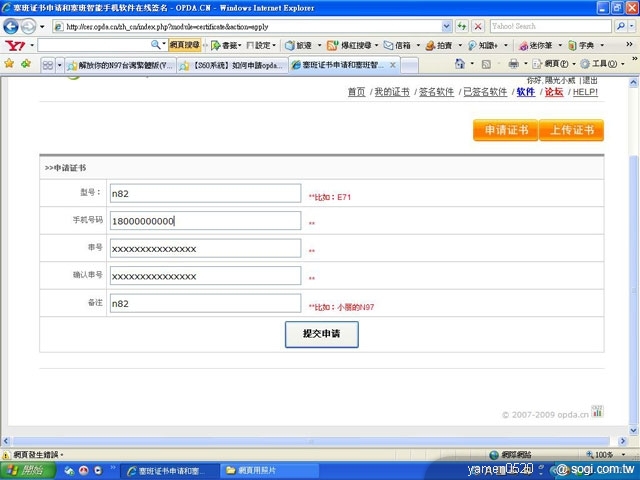The width and height of the screenshot is (640, 480).
Task: Submit the form with 提交申请 button
Action: pyautogui.click(x=321, y=333)
